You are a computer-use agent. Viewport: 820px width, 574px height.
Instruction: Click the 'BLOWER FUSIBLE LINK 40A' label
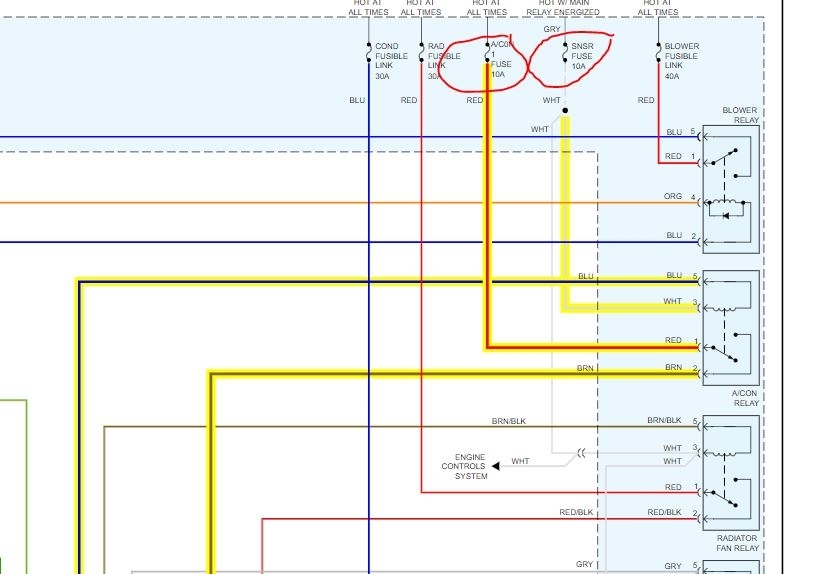682,61
